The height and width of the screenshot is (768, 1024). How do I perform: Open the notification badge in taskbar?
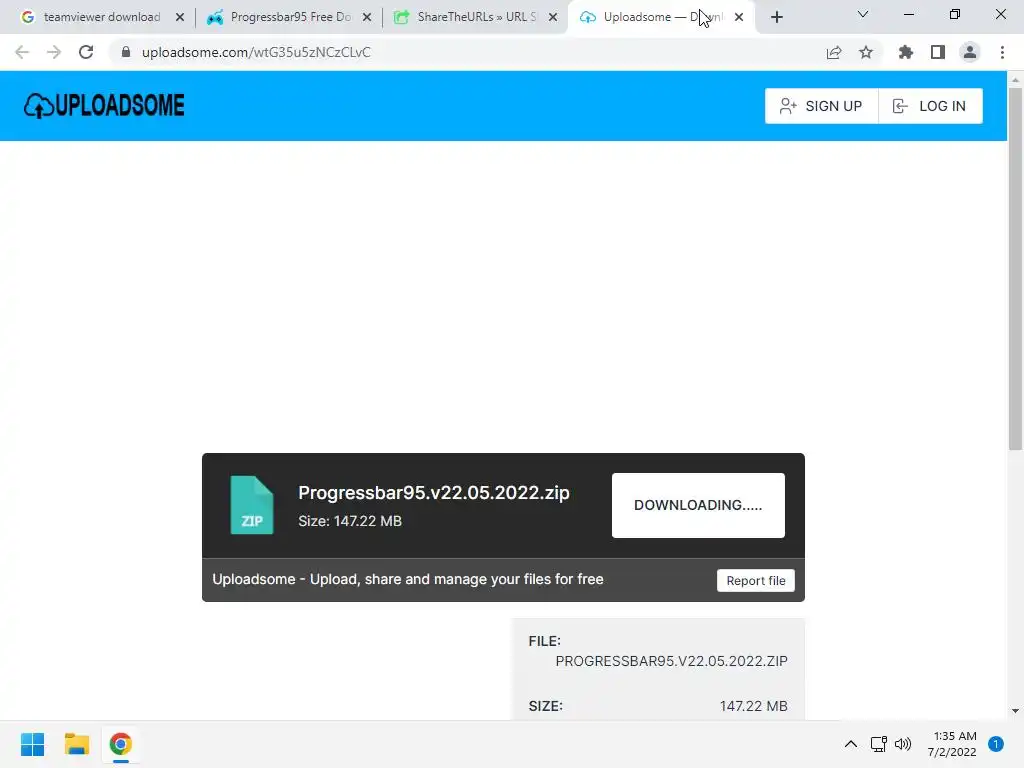tap(996, 744)
